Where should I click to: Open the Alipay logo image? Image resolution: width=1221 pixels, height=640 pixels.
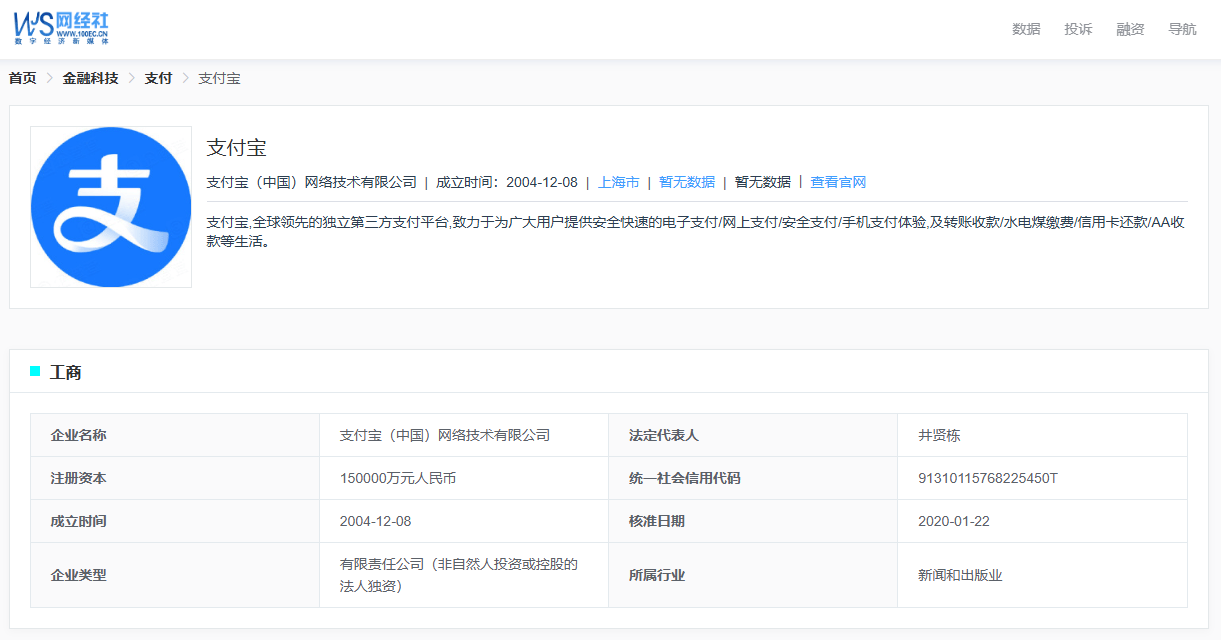pyautogui.click(x=111, y=207)
